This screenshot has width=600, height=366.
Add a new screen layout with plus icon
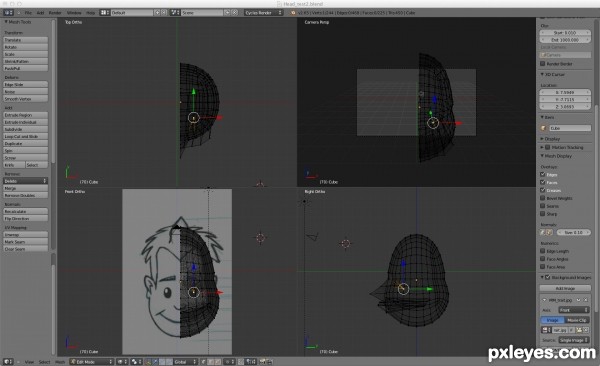pyautogui.click(x=157, y=13)
